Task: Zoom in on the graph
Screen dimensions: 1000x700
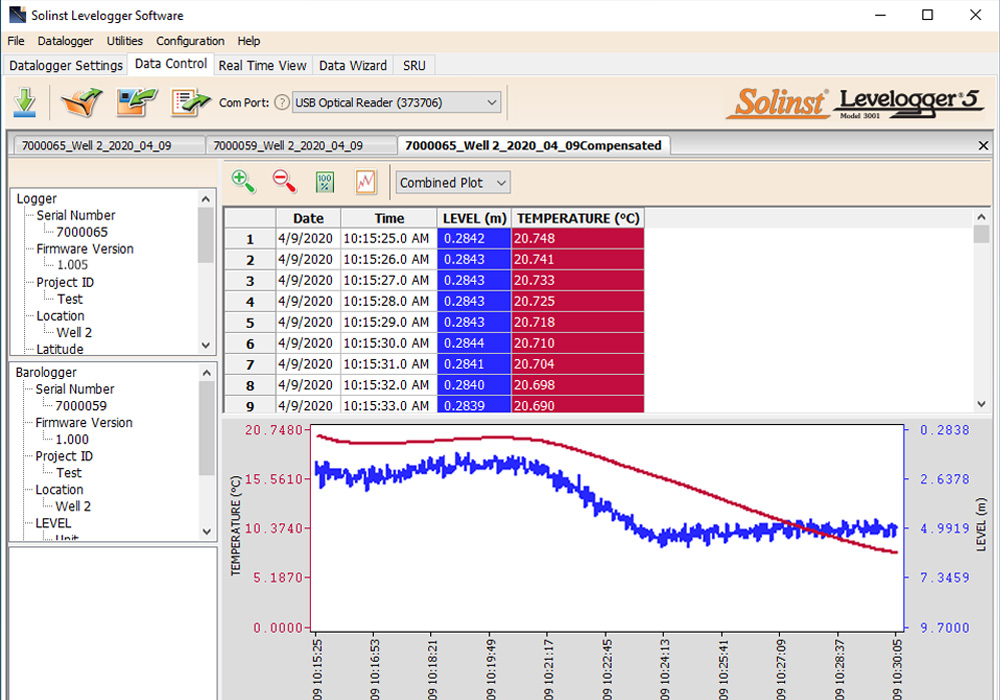Action: point(243,181)
